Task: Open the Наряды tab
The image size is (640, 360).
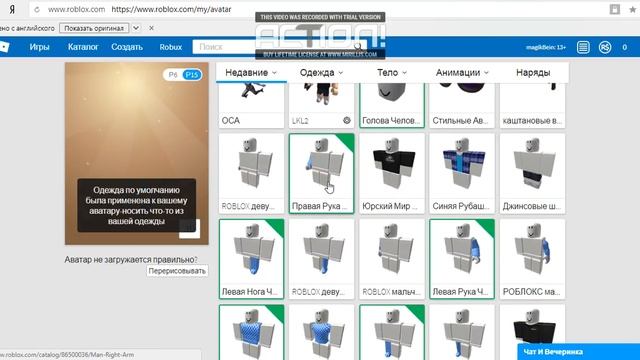Action: point(533,73)
